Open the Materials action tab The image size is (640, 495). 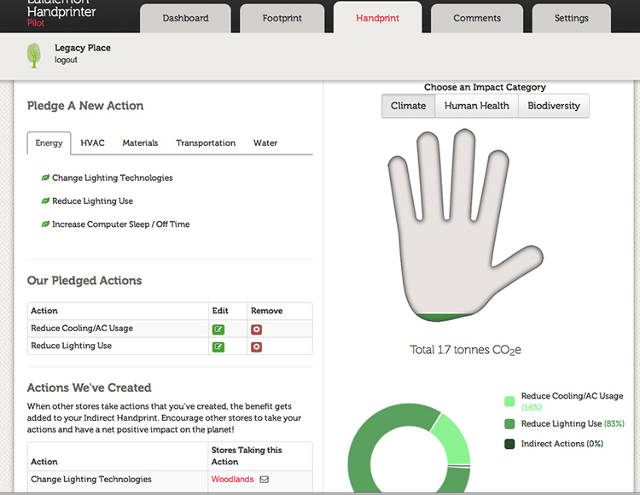(140, 143)
